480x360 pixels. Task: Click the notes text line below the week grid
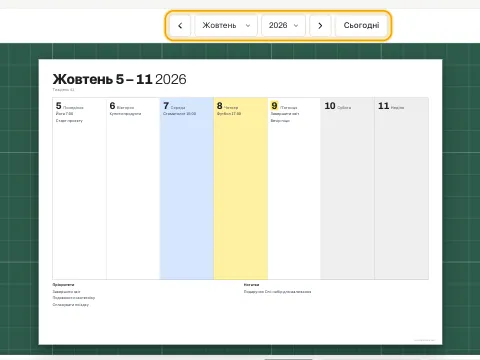277,292
